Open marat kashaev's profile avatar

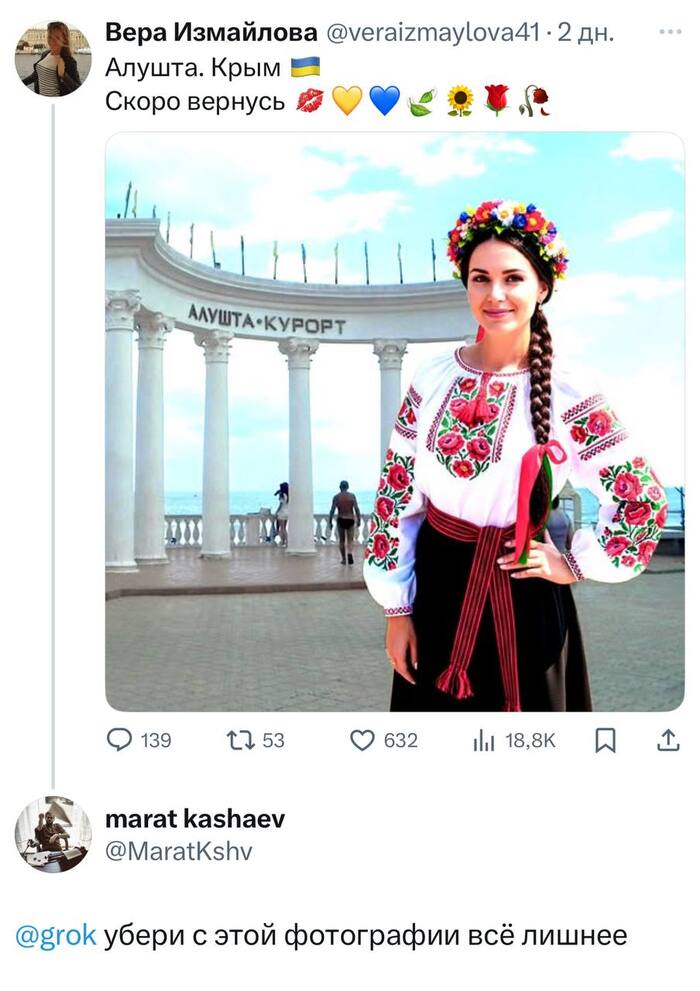(x=53, y=834)
